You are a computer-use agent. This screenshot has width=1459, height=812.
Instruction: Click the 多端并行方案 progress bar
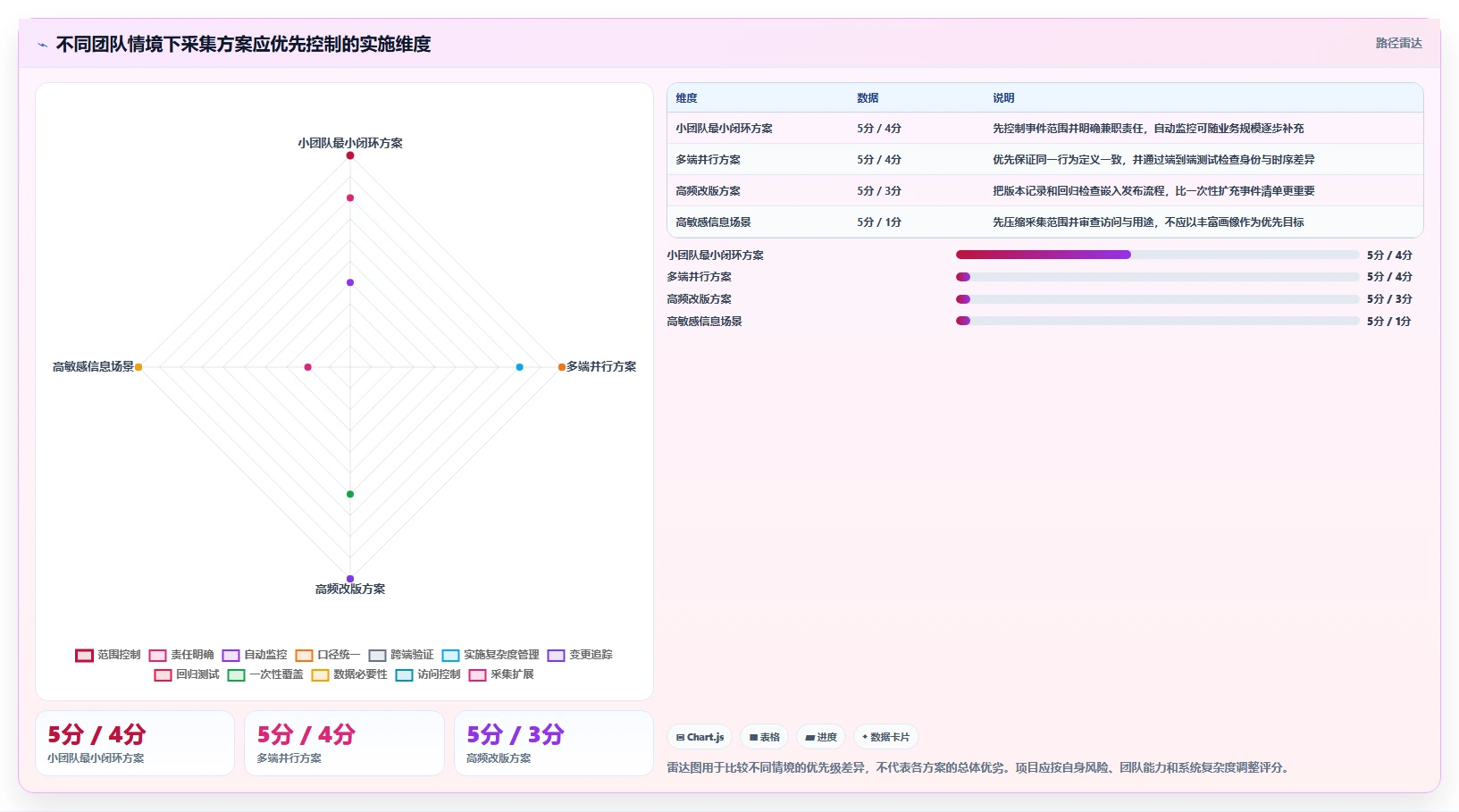[1157, 277]
